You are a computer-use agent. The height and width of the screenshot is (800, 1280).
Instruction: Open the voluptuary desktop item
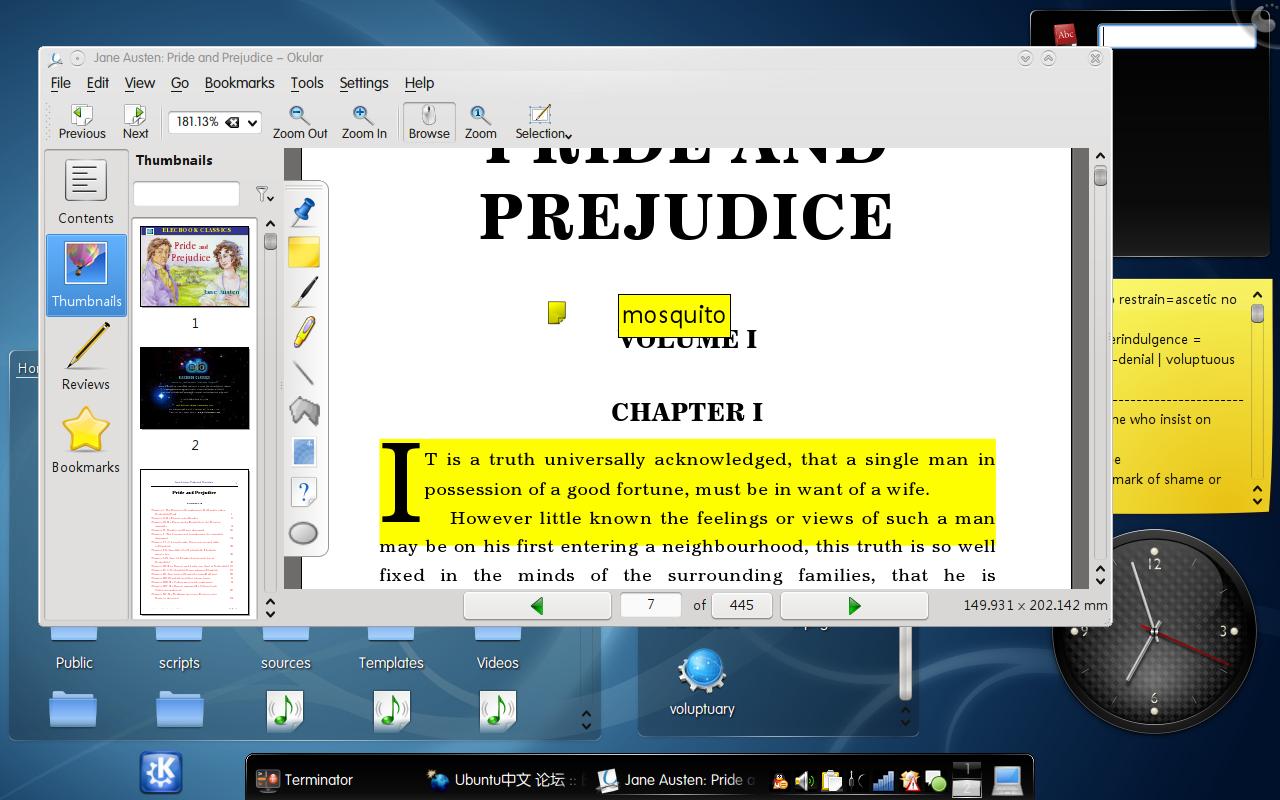(702, 682)
